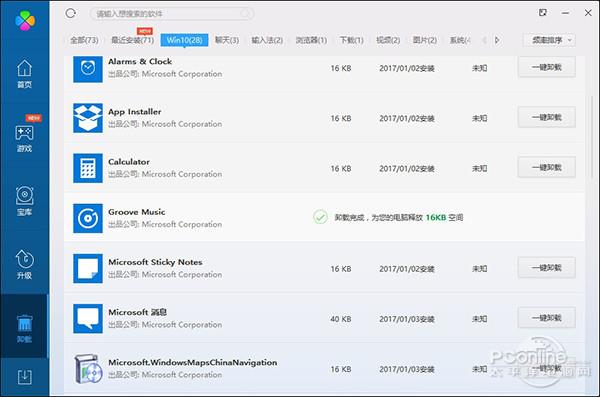Click the Microsoft Sticky Notes icon
This screenshot has width=600, height=397.
click(88, 268)
